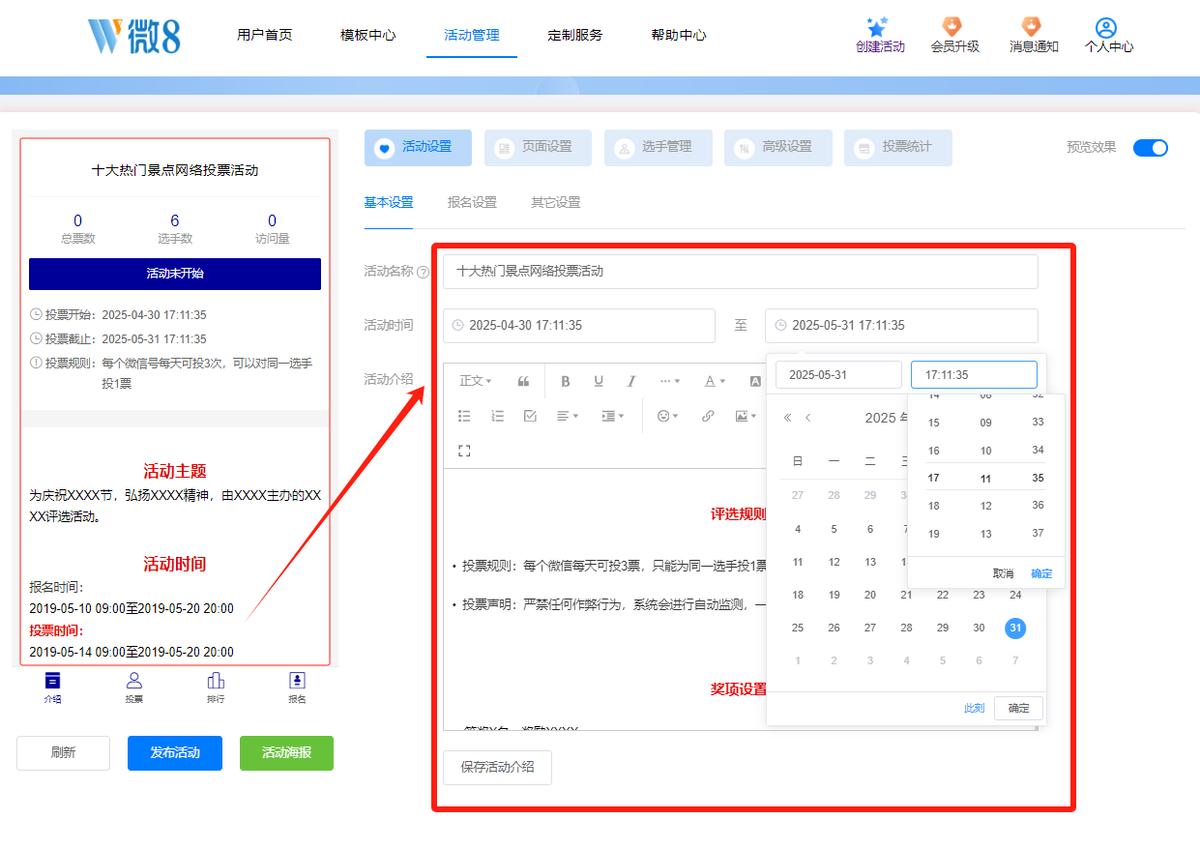Toggle underline formatting in the editor
This screenshot has height=847, width=1200.
tap(598, 381)
